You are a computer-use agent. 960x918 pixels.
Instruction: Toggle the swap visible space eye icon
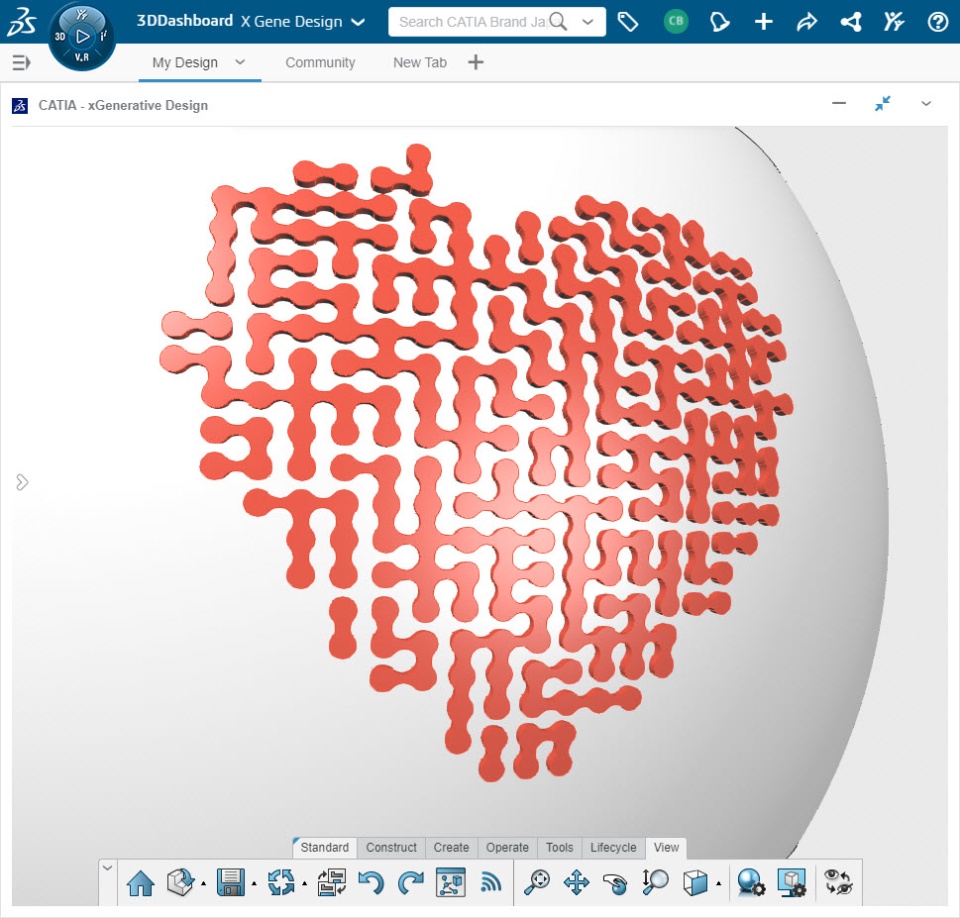(x=838, y=882)
